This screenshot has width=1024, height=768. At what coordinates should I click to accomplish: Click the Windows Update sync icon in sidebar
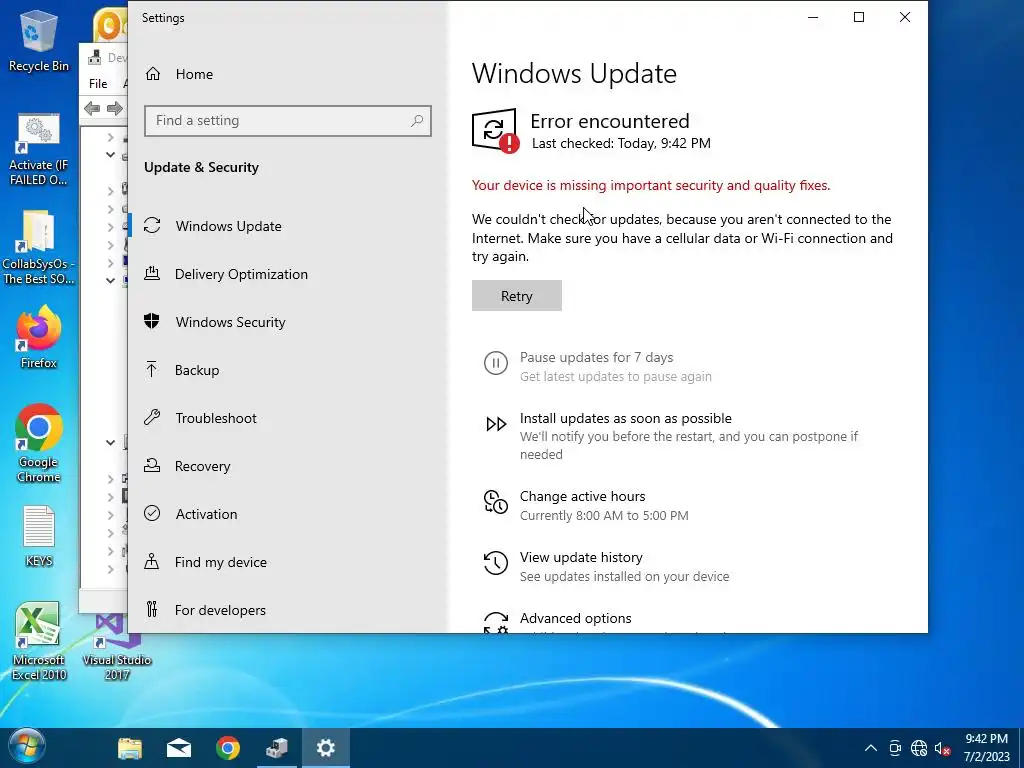[152, 225]
